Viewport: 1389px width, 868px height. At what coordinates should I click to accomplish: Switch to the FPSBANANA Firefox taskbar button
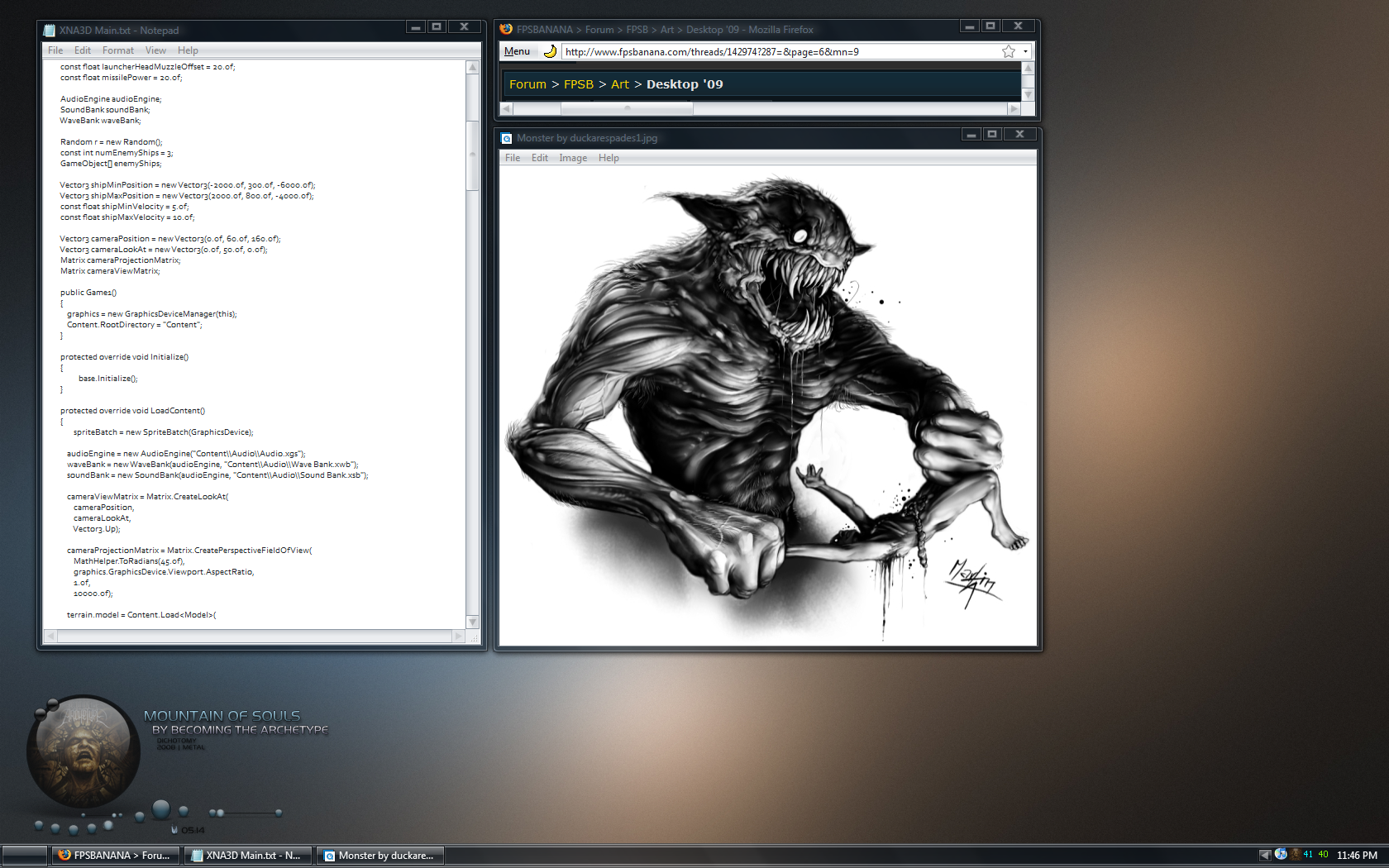pos(117,856)
